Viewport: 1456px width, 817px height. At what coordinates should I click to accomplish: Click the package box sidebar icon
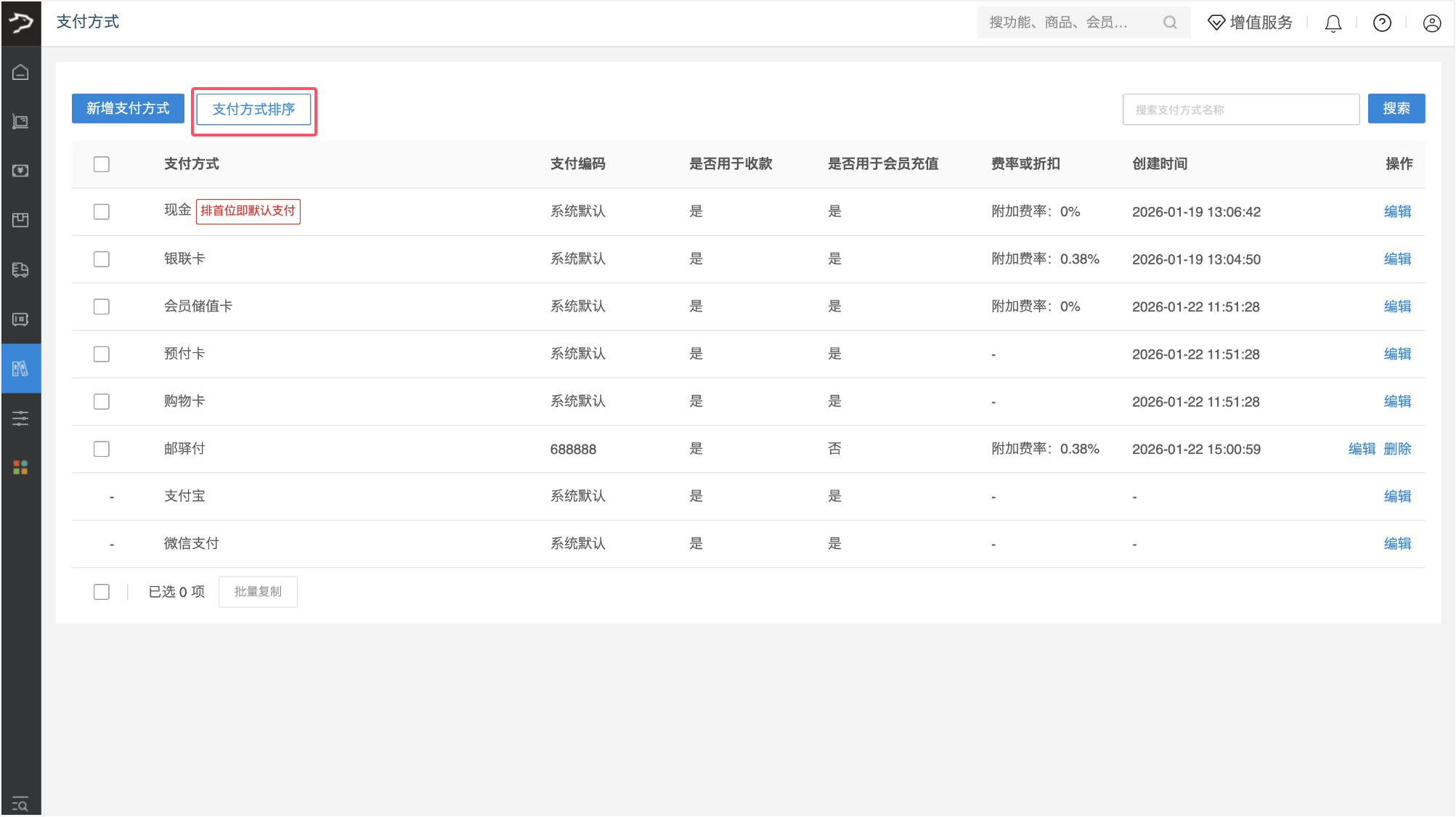pos(20,220)
